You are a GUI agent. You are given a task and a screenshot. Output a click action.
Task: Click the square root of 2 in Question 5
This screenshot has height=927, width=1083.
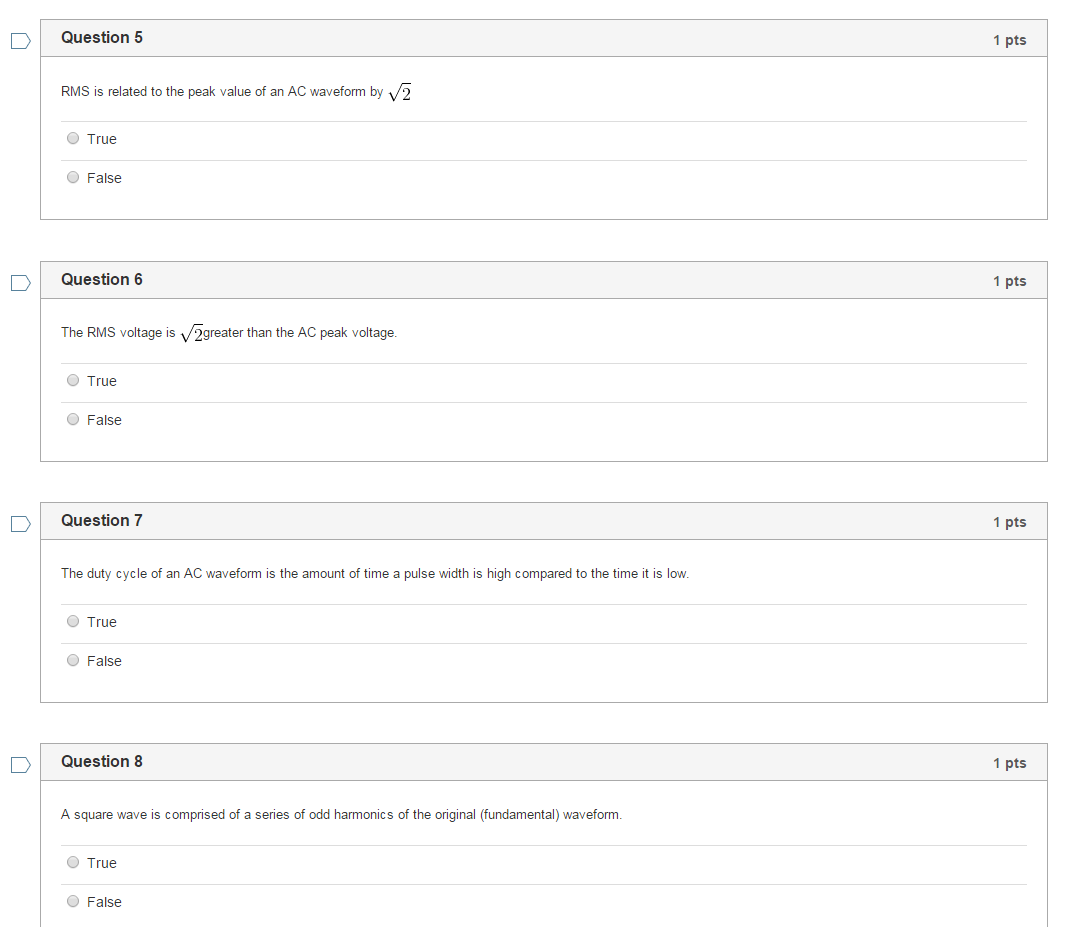(400, 93)
